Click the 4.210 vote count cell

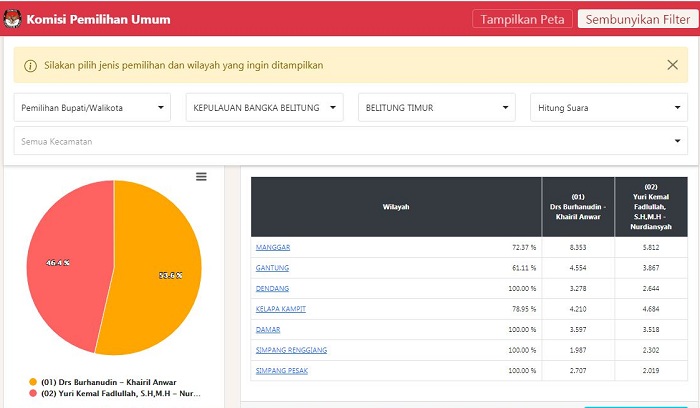(x=578, y=309)
